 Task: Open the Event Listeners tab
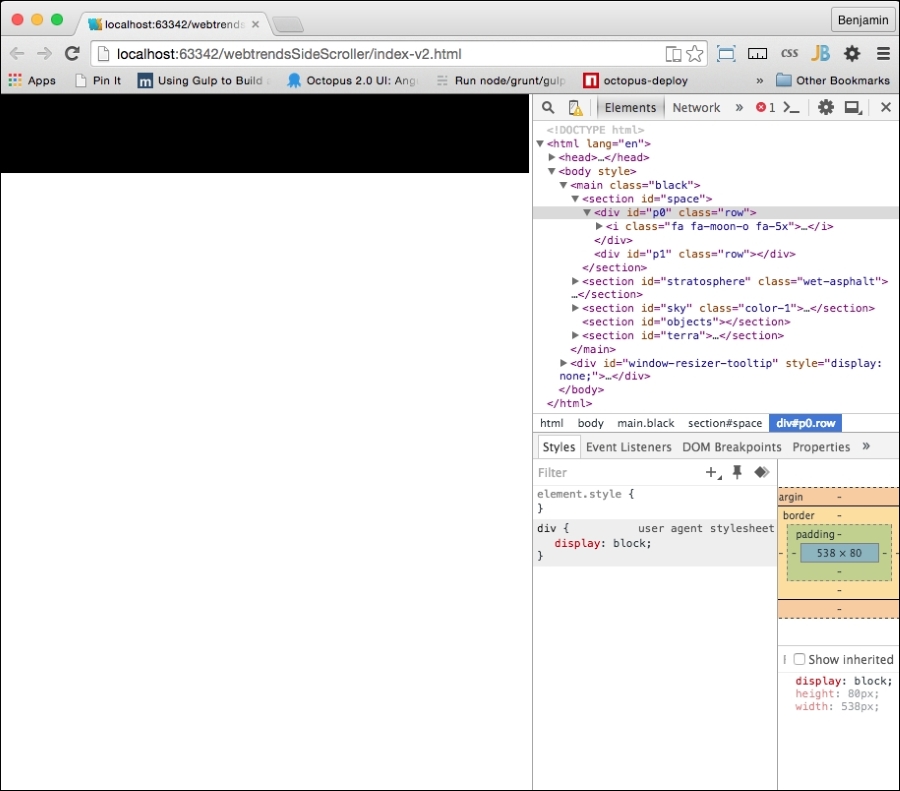(628, 447)
